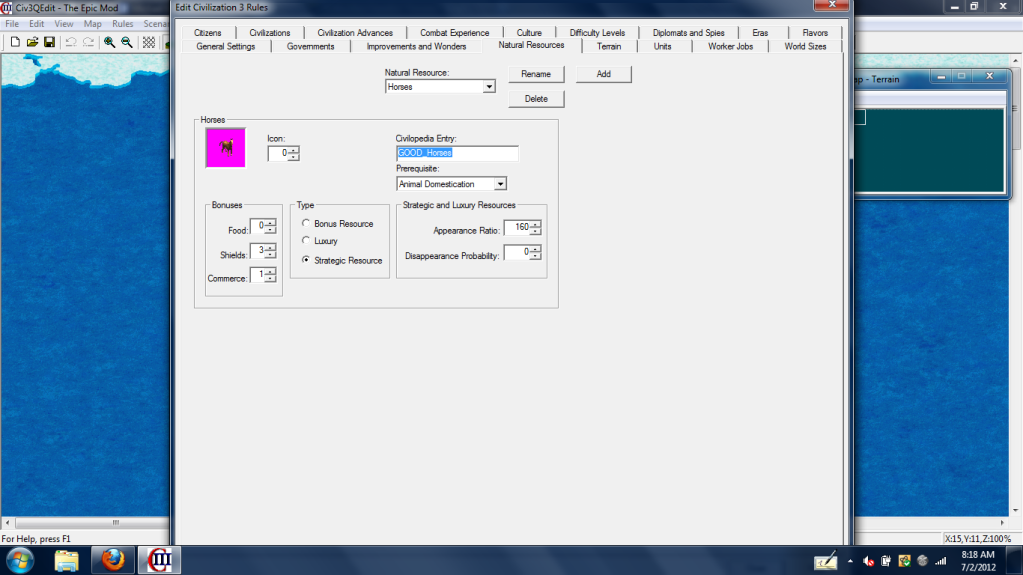
Task: Switch to the Civilizations tab
Action: tap(269, 33)
